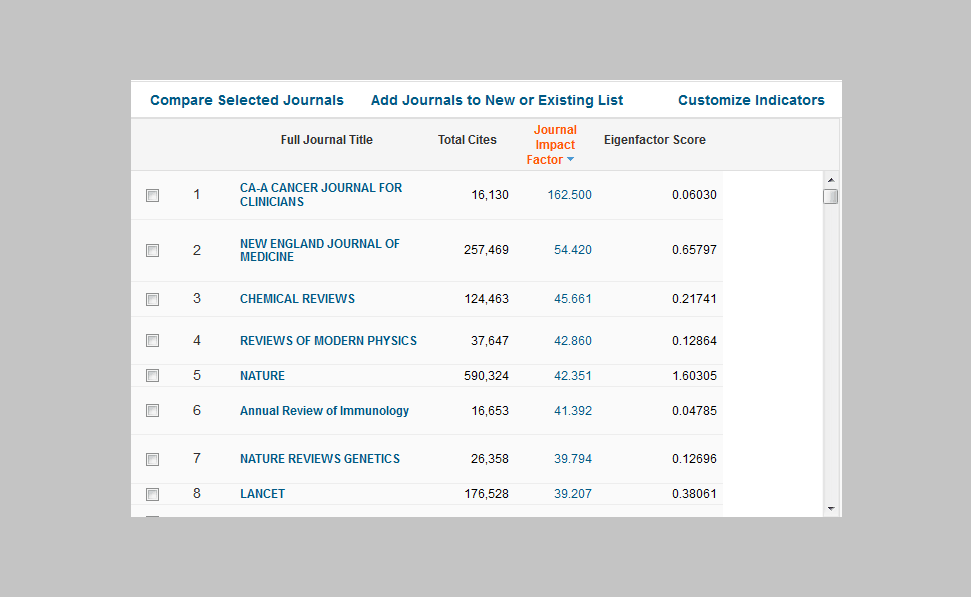971x597 pixels.
Task: Click impact factor 45.661
Action: (x=573, y=299)
